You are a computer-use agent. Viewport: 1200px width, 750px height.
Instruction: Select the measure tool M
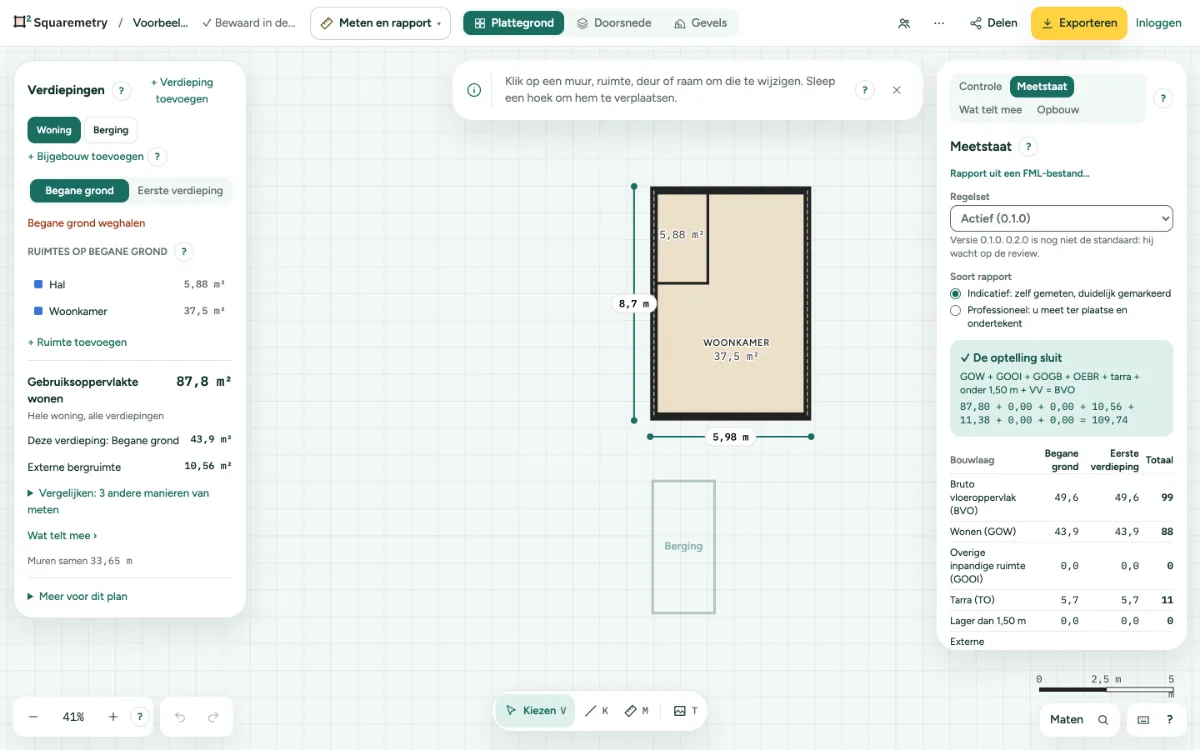[636, 711]
